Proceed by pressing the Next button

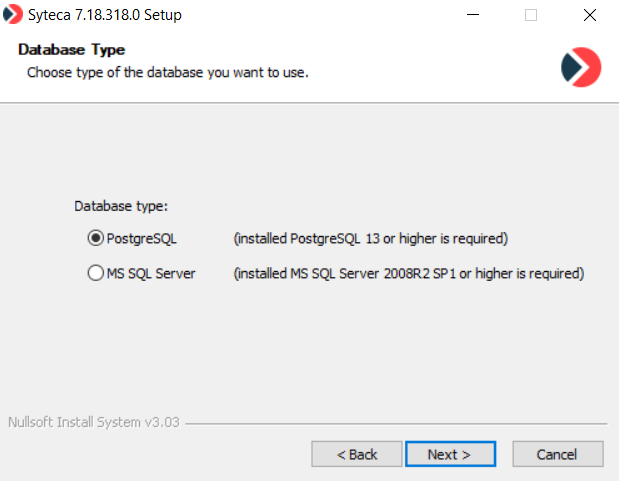449,454
